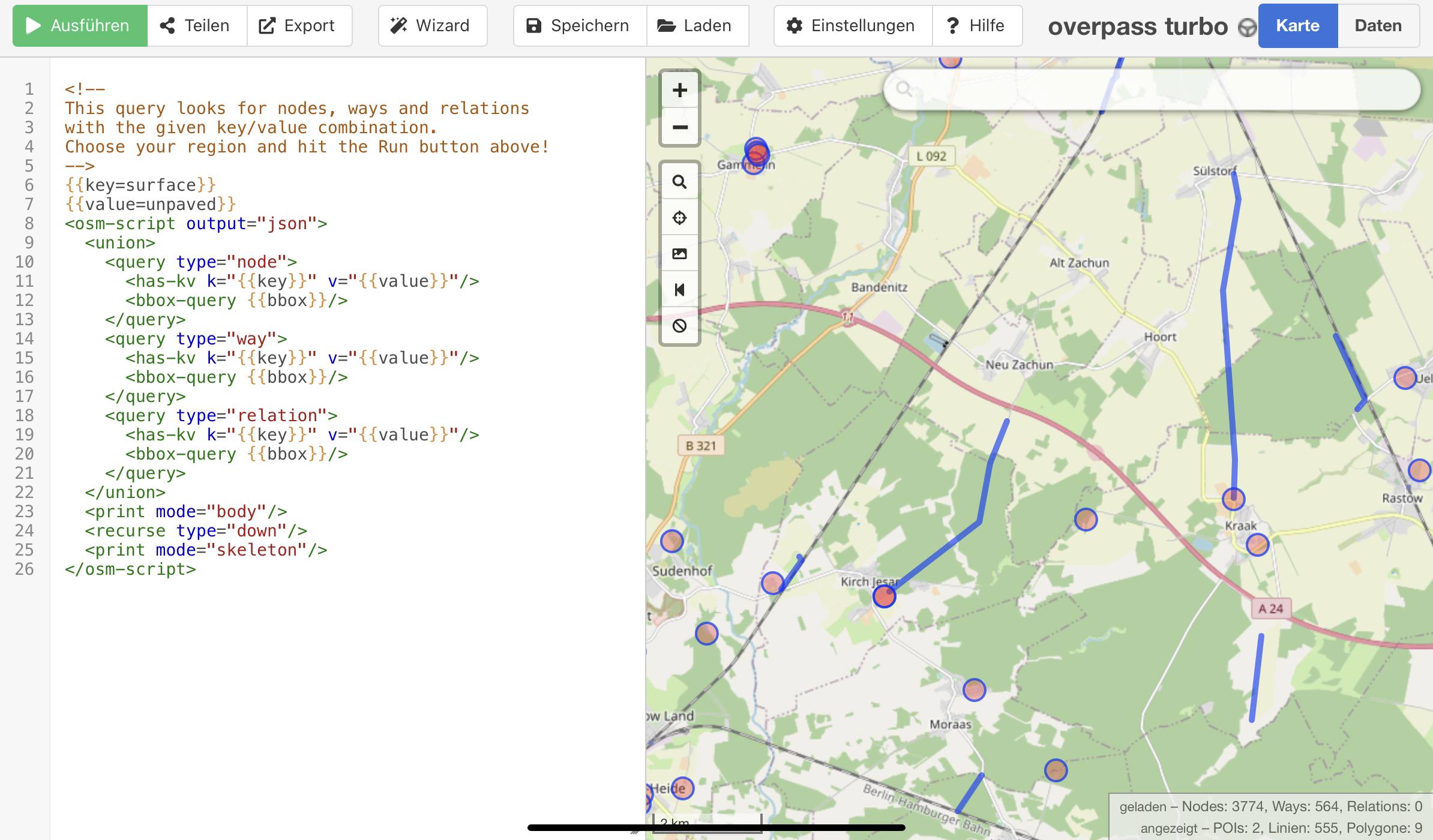Toggle wide map view arrow icon
Screen dimensions: 1433x840
point(679,290)
